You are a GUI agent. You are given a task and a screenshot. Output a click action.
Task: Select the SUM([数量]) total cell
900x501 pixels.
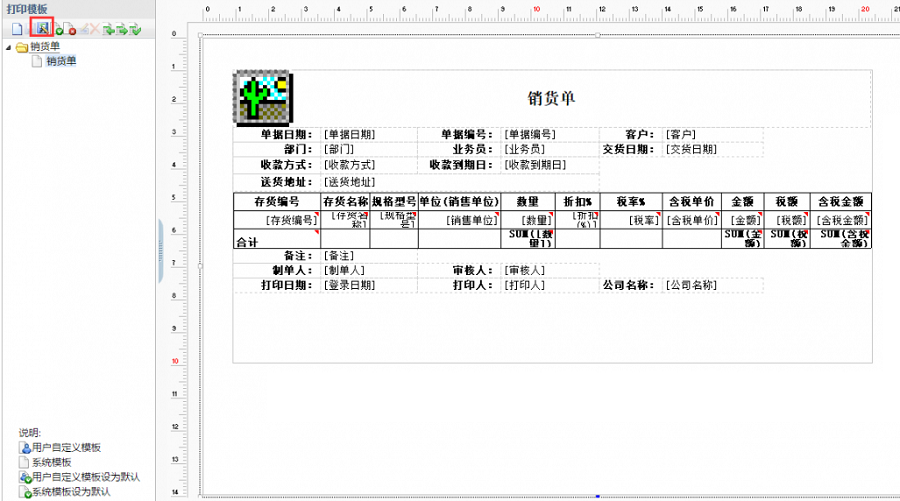[x=528, y=239]
